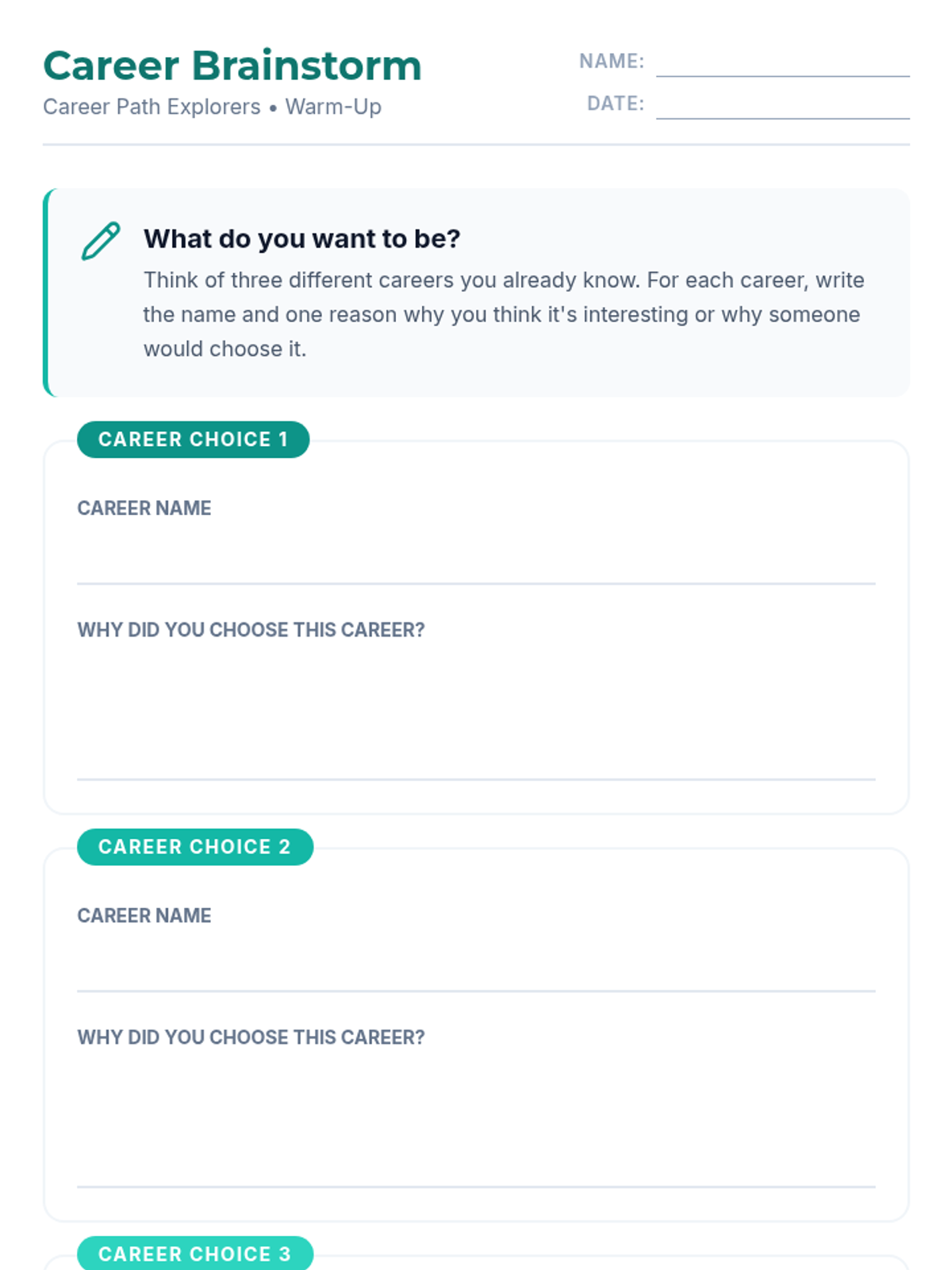Click the CAREER NAME label in Choice 1

144,508
